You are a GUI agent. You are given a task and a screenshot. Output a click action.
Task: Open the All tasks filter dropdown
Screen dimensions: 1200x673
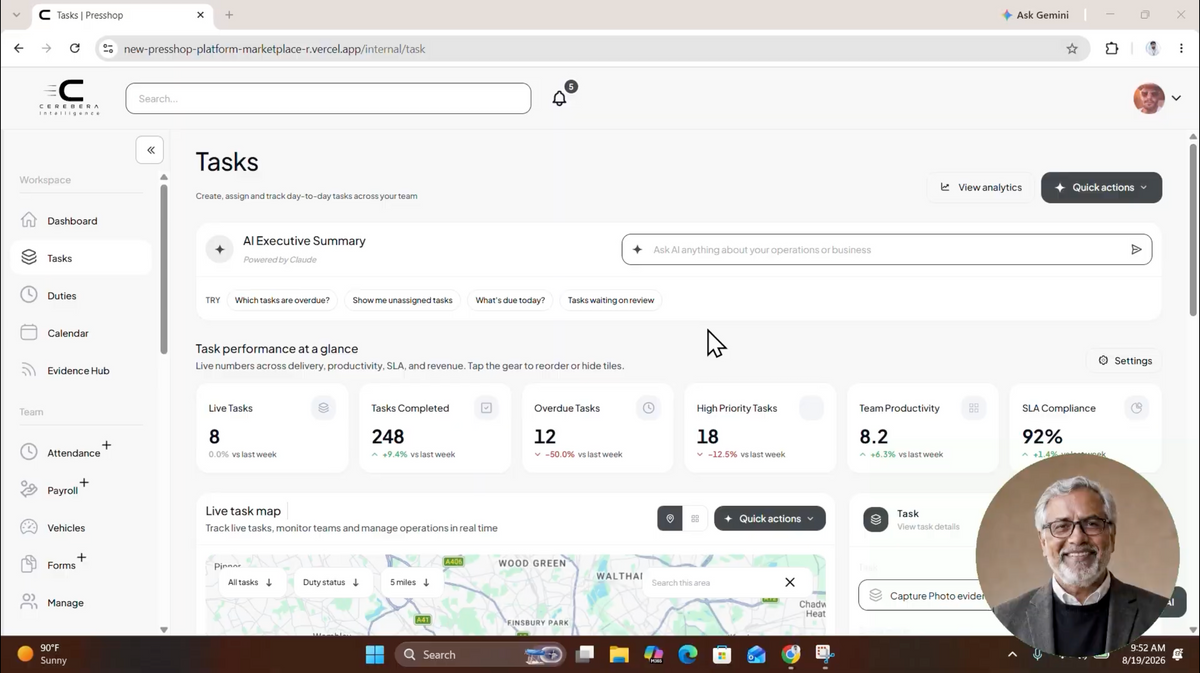[x=250, y=582]
